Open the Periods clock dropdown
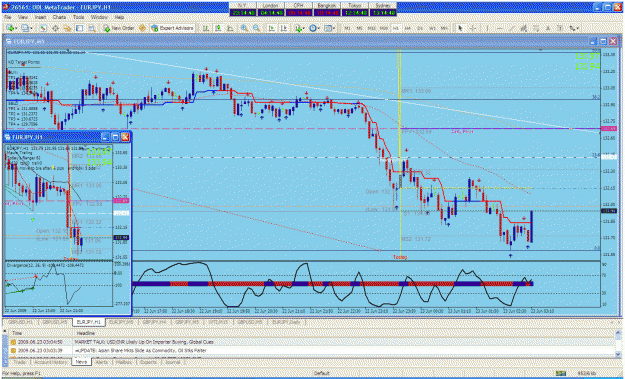This screenshot has width=625, height=379. [x=314, y=28]
